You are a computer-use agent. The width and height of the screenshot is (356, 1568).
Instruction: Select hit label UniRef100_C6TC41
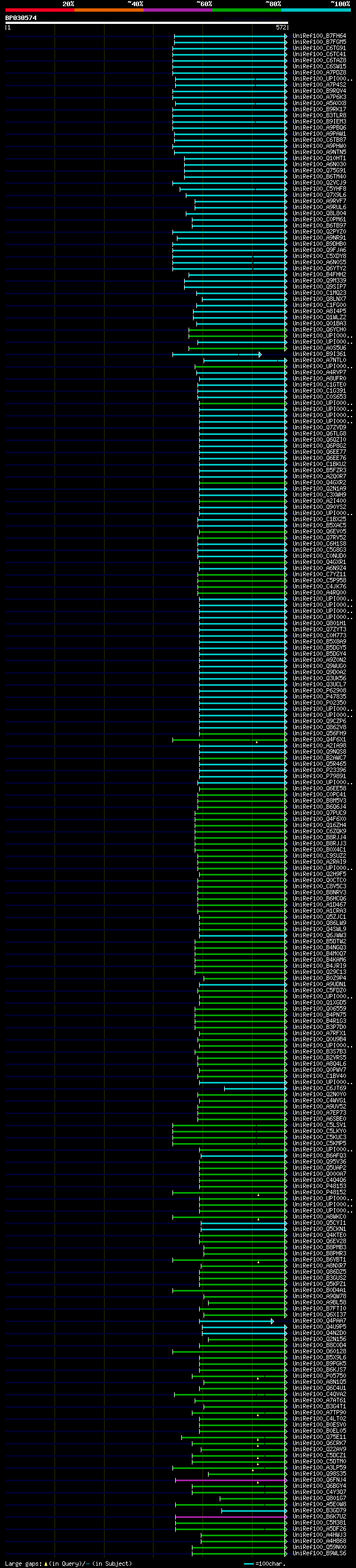click(319, 54)
